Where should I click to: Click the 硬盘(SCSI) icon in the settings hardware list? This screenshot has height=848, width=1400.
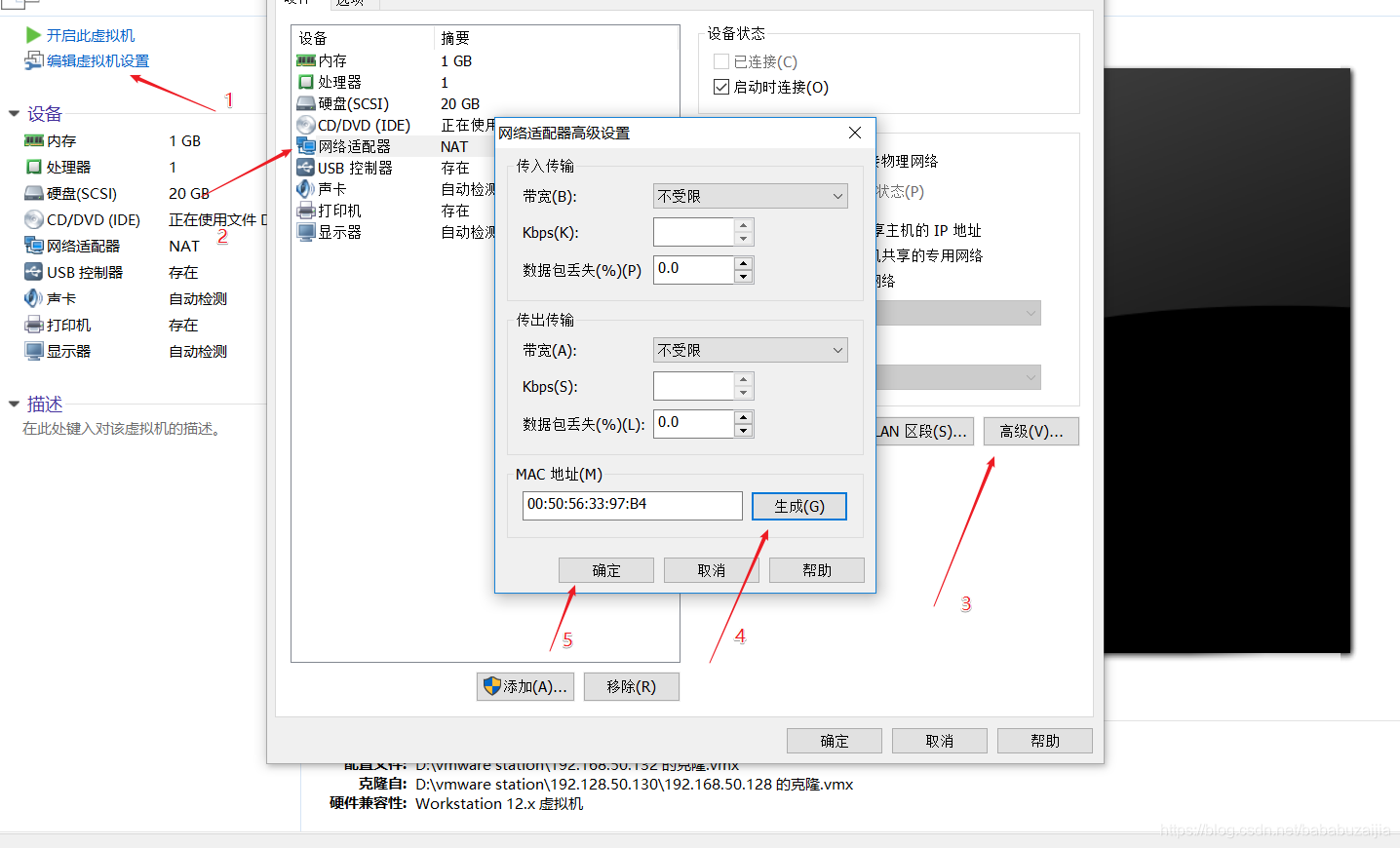(x=306, y=103)
